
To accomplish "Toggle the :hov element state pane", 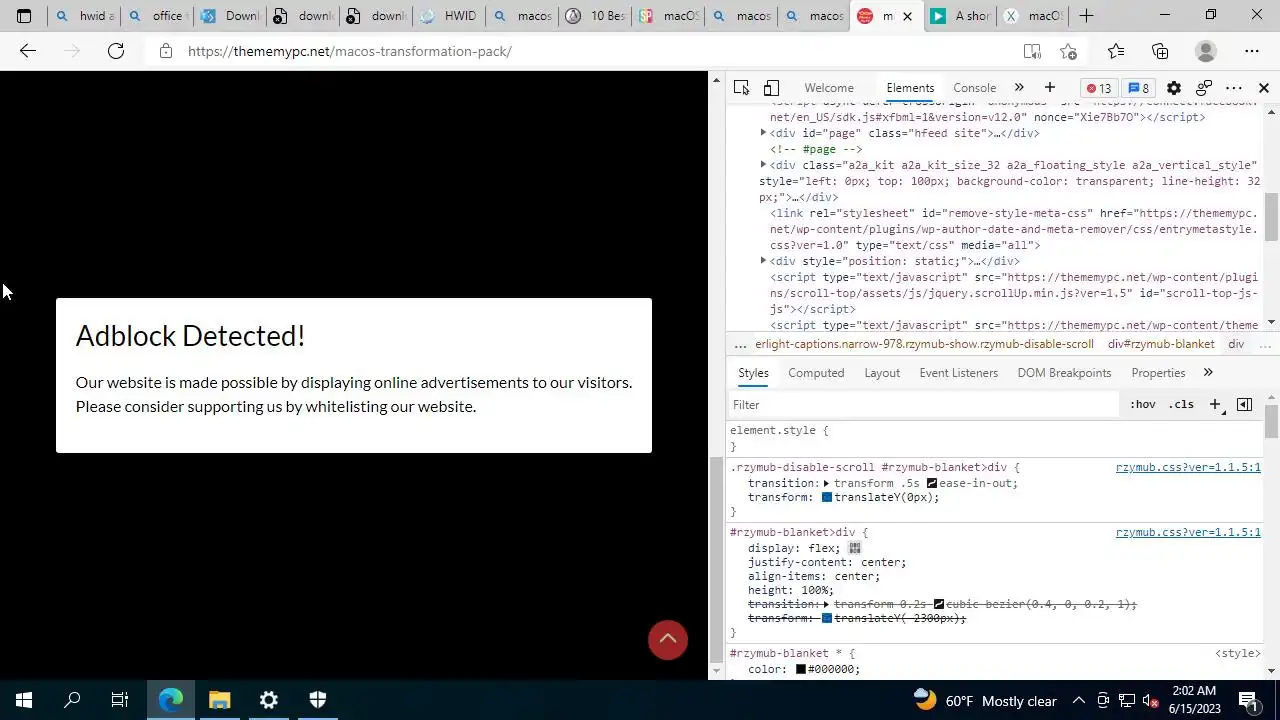I will tap(1142, 404).
